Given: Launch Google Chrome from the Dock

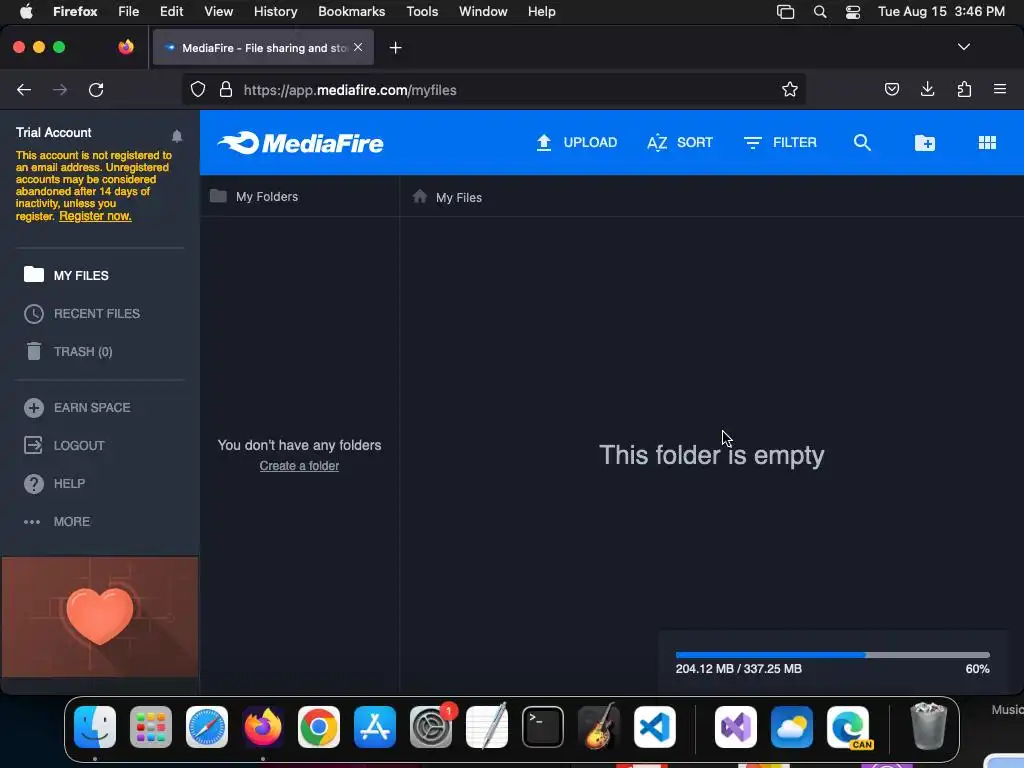Looking at the screenshot, I should 319,727.
